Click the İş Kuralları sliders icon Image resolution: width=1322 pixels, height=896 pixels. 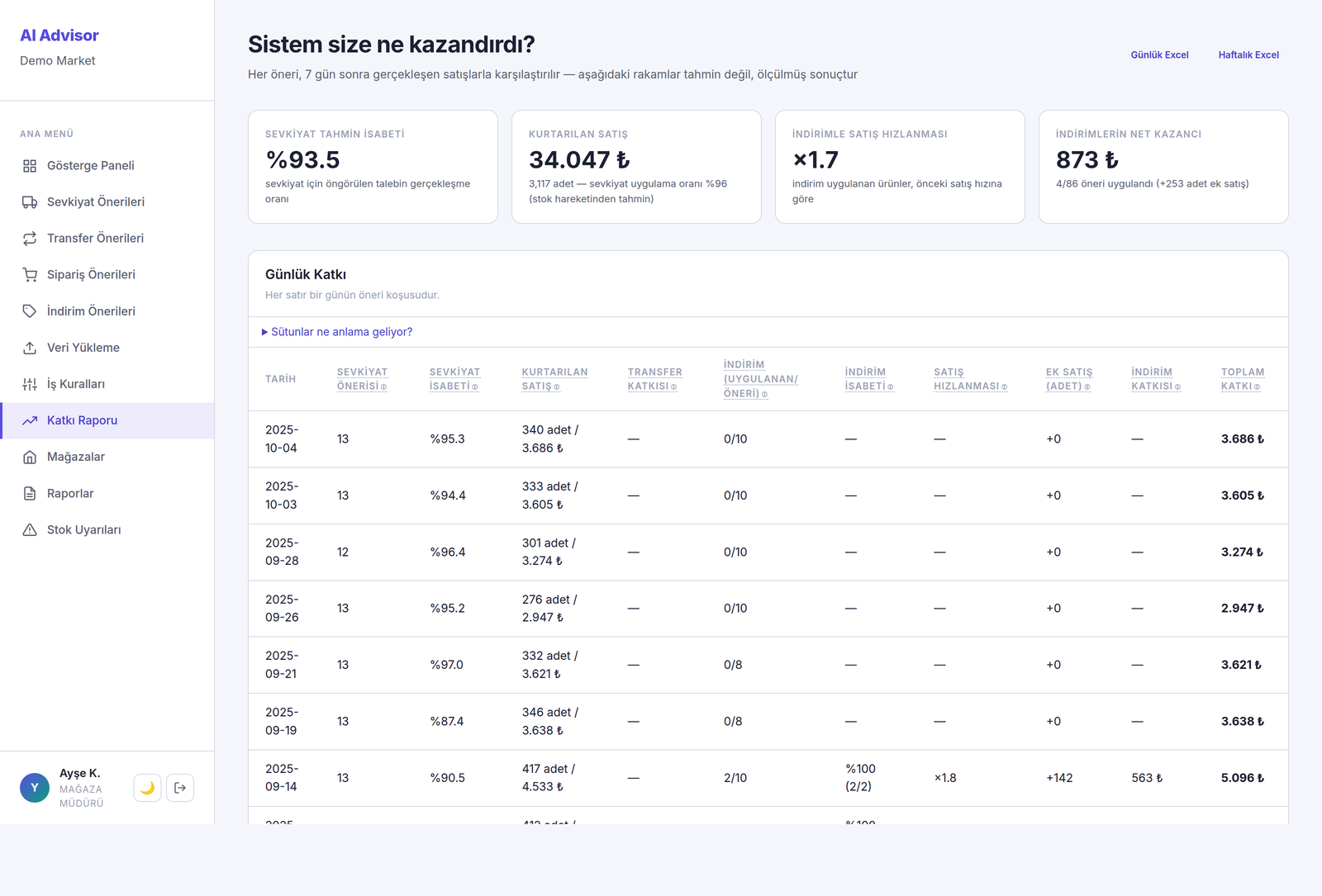pyautogui.click(x=30, y=384)
